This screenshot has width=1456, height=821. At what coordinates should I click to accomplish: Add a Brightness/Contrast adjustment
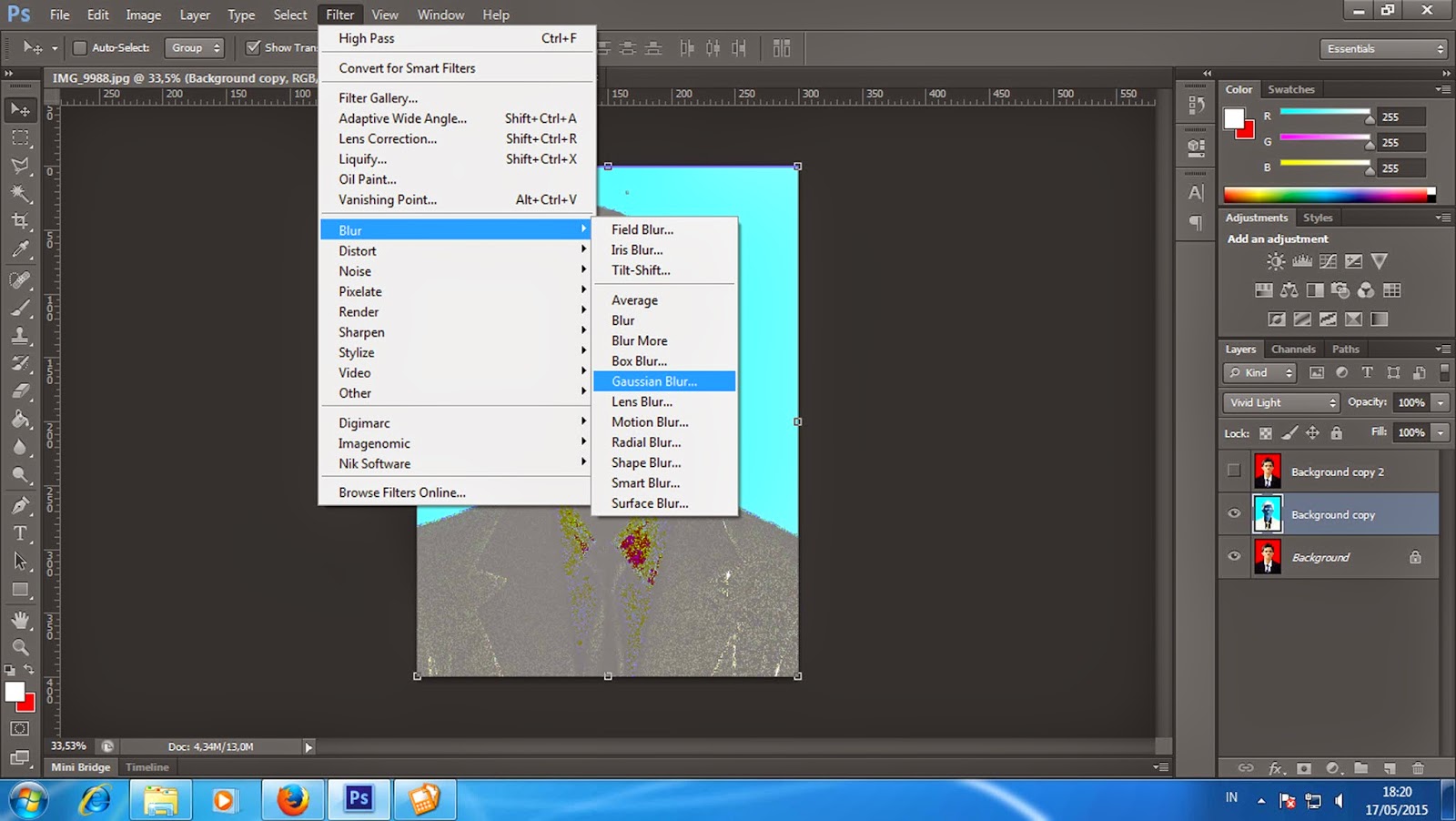[x=1276, y=261]
